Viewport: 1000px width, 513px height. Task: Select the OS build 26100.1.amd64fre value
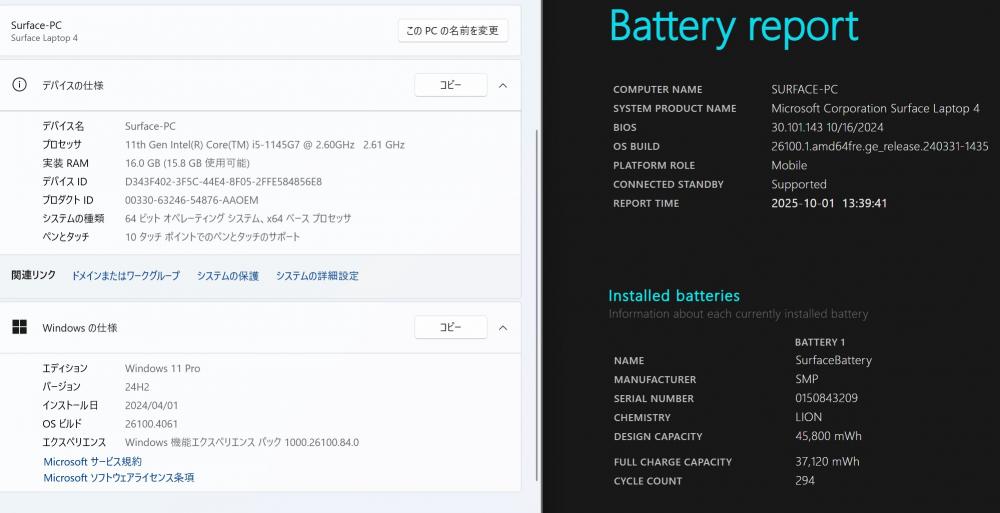(879, 146)
